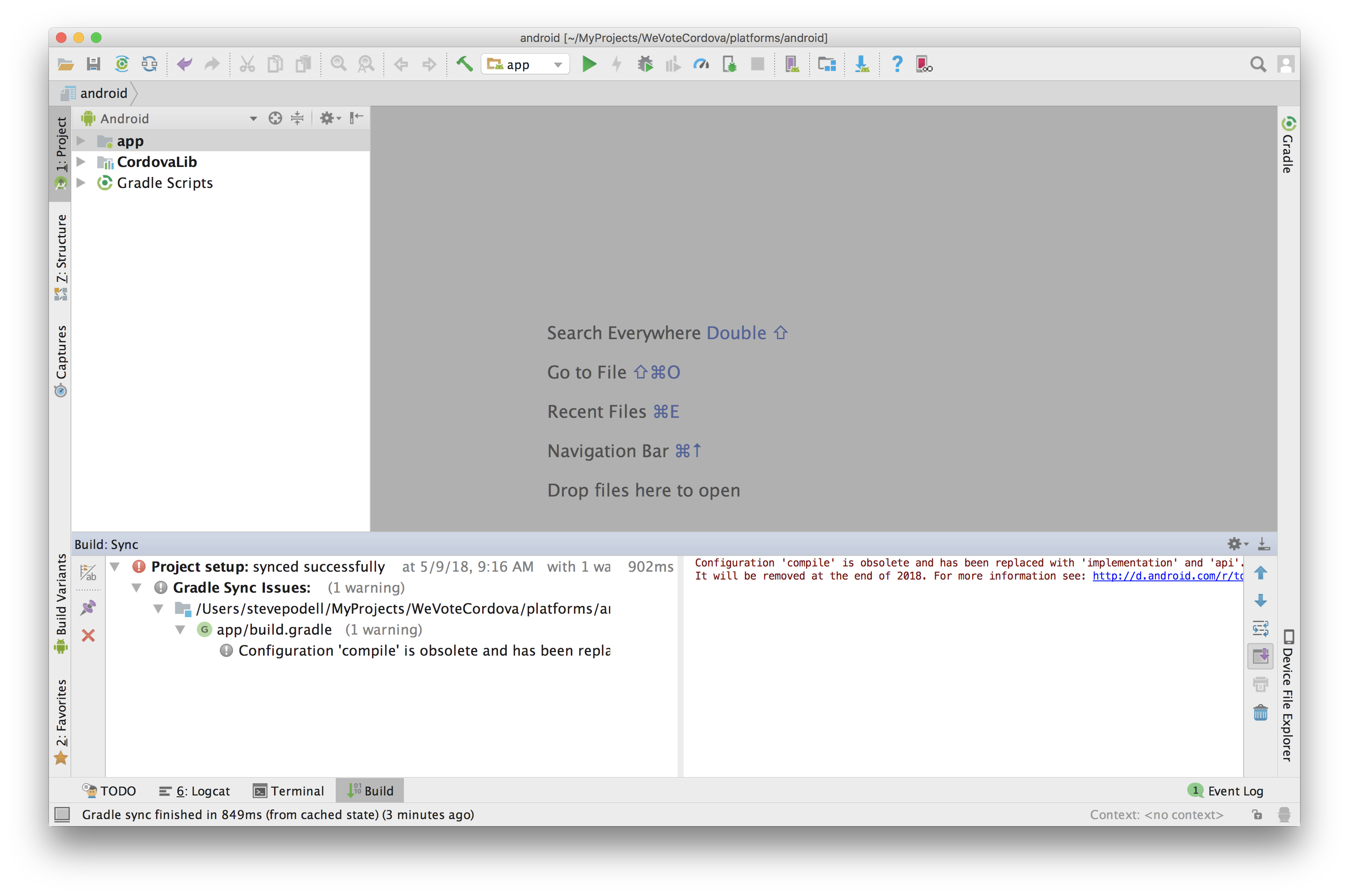Toggle the pin tab icon in Build panel

[x=88, y=608]
